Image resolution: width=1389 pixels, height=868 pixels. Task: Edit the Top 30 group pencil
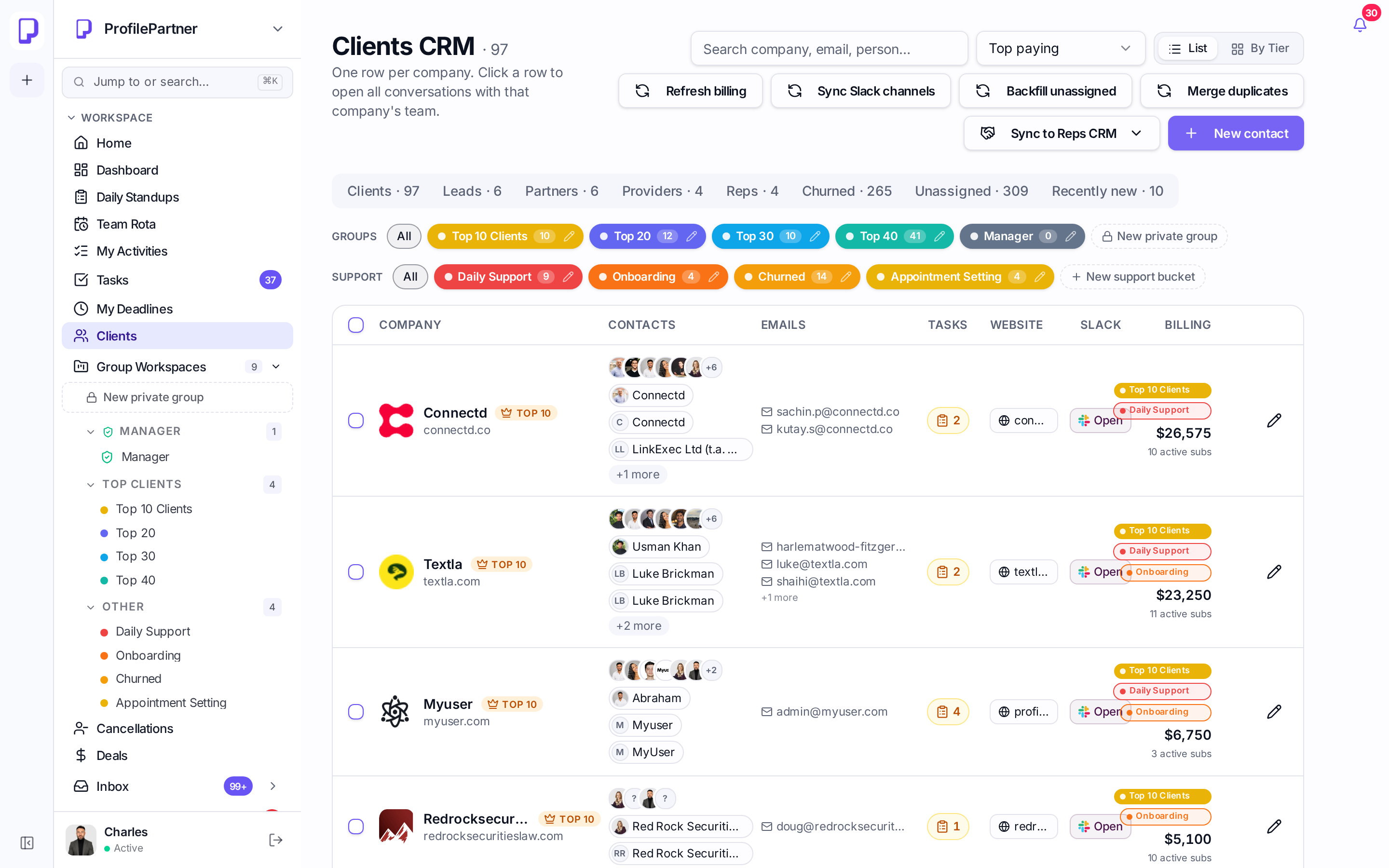pyautogui.click(x=815, y=236)
